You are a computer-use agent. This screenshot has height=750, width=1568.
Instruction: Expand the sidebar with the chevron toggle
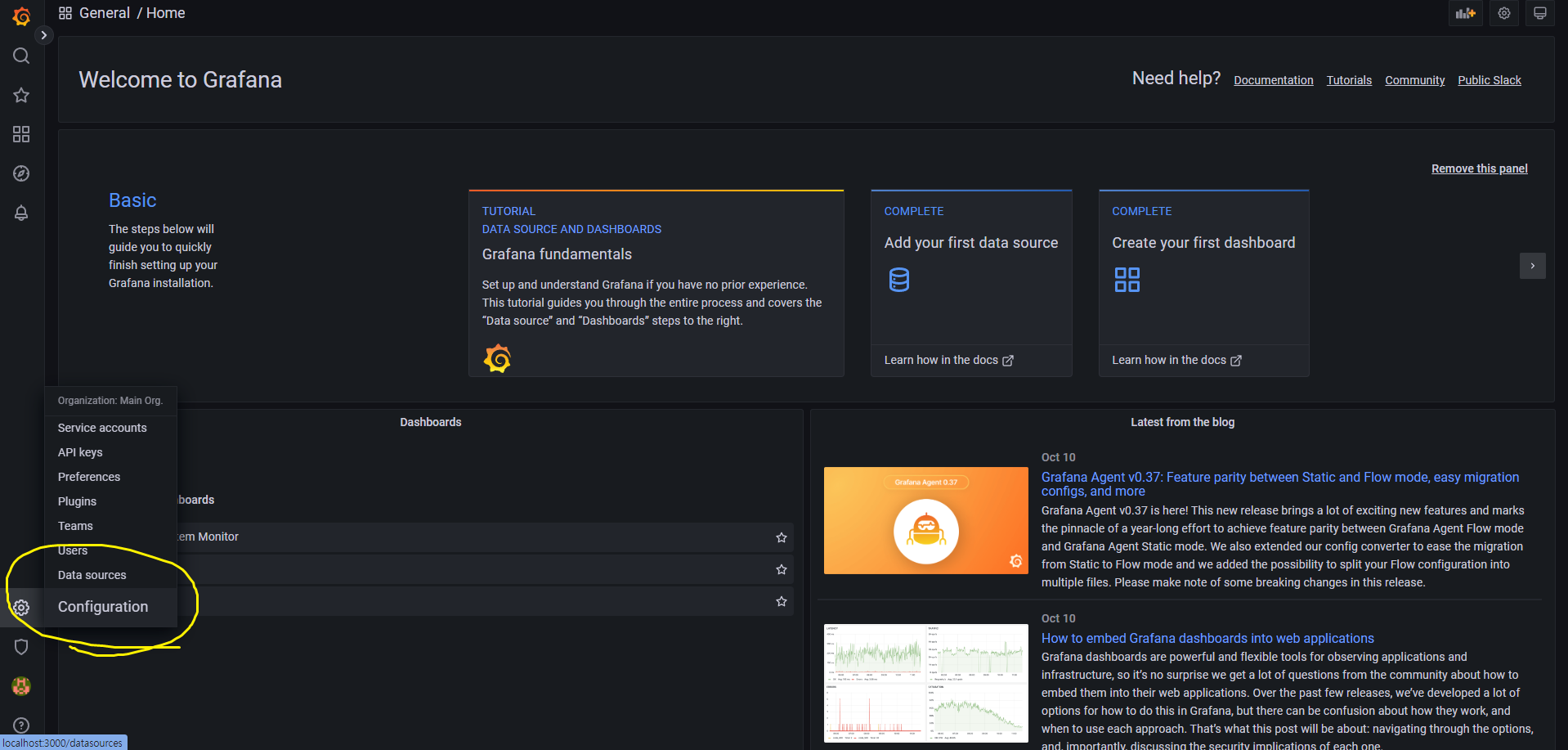point(44,35)
